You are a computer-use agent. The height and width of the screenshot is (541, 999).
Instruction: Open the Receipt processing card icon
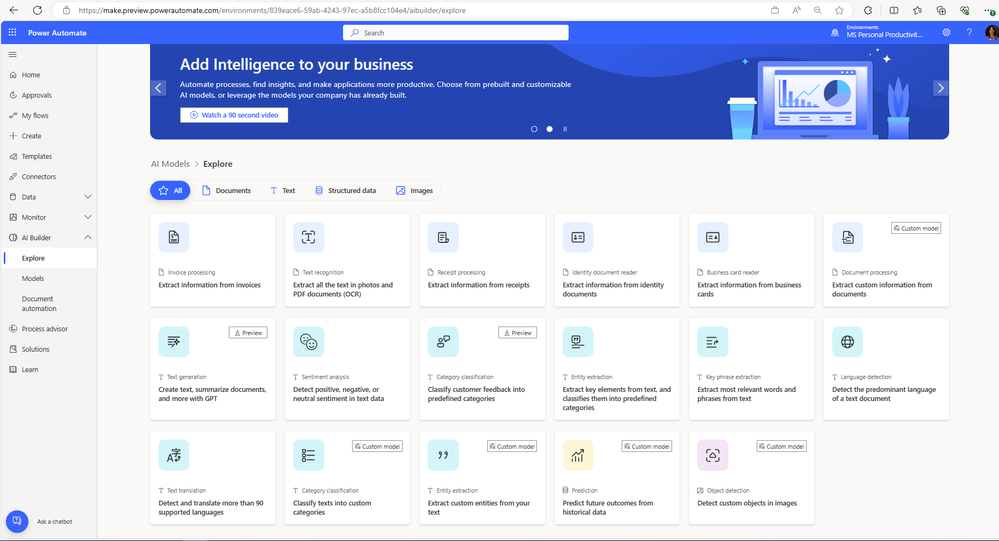(x=443, y=237)
